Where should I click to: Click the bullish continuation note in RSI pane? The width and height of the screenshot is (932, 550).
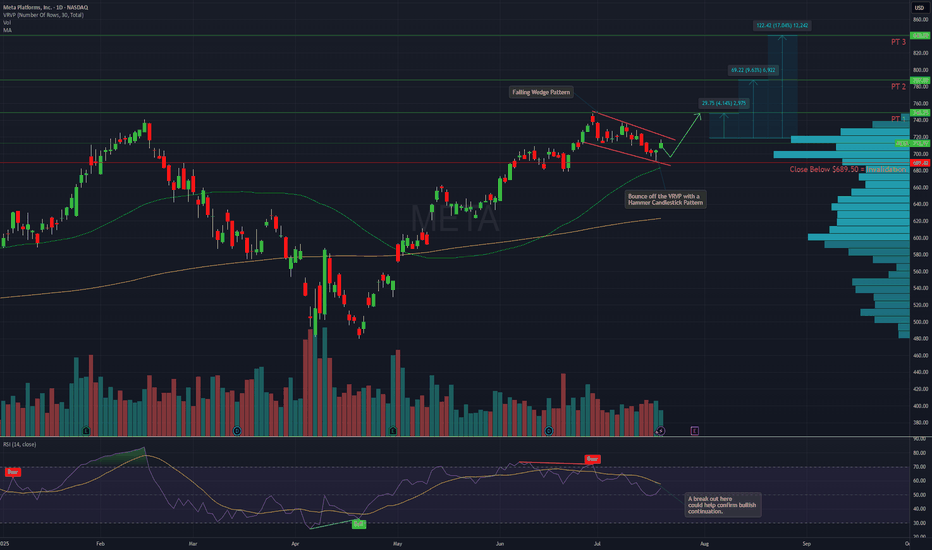coord(723,505)
